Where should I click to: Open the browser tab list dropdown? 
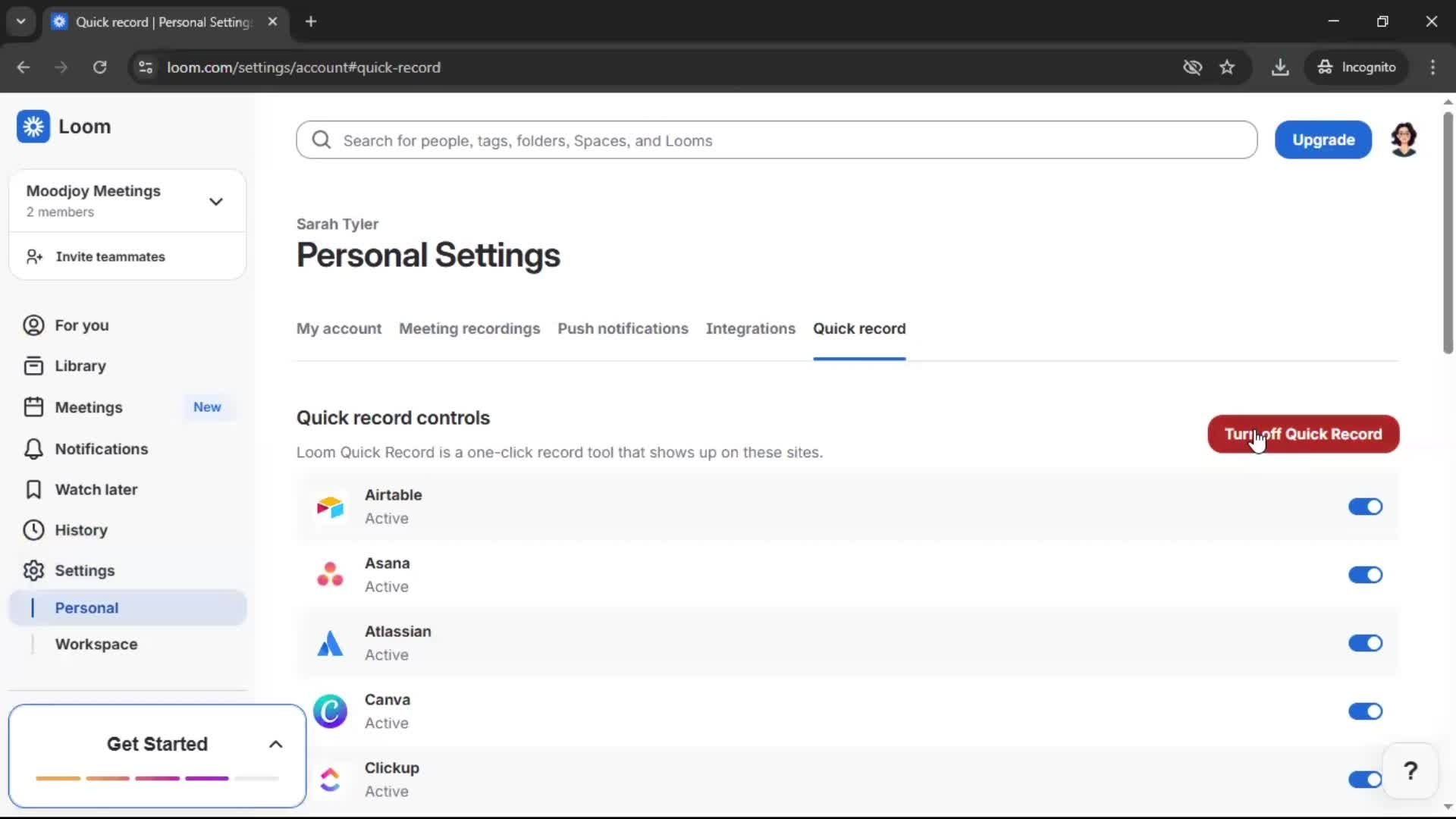(20, 21)
